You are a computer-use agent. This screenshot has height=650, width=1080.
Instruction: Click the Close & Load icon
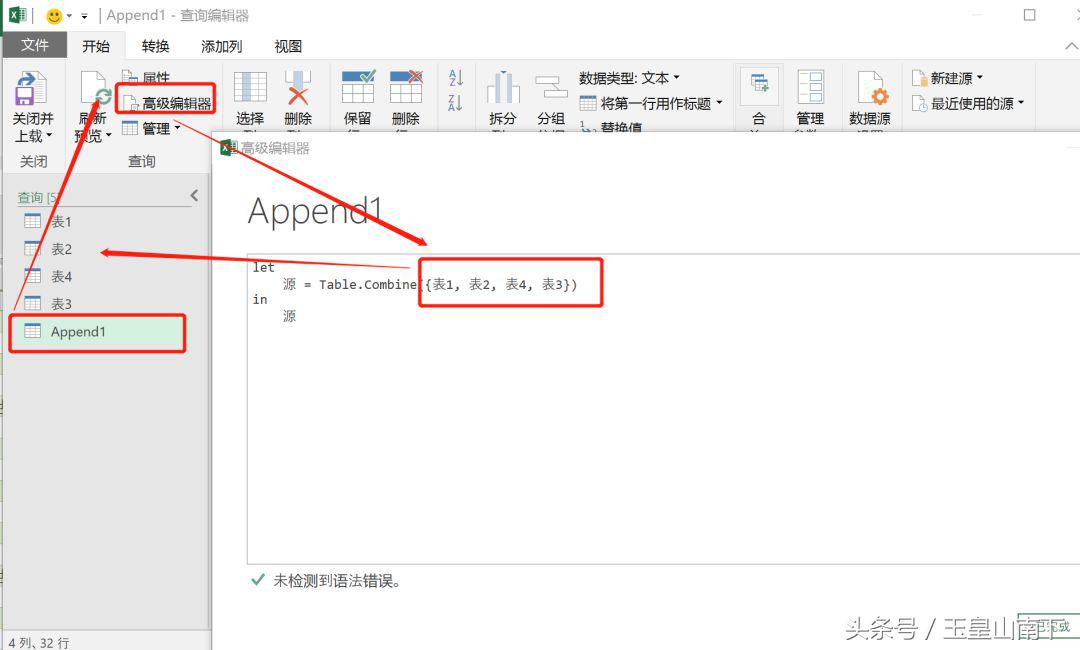30,89
